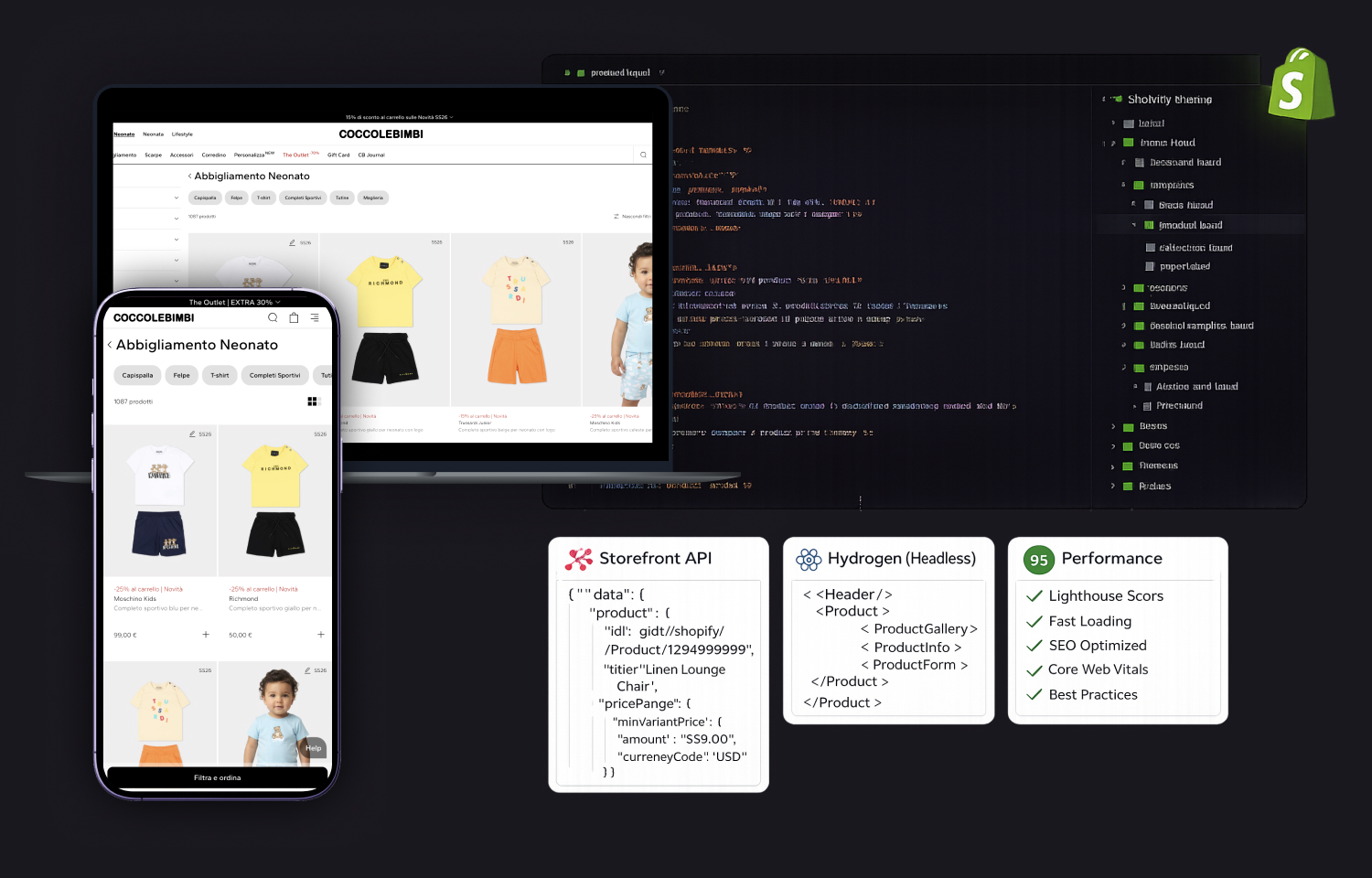Open the Richmond yellow outfit image on laptop
This screenshot has height=878, width=1372.
tap(385, 319)
